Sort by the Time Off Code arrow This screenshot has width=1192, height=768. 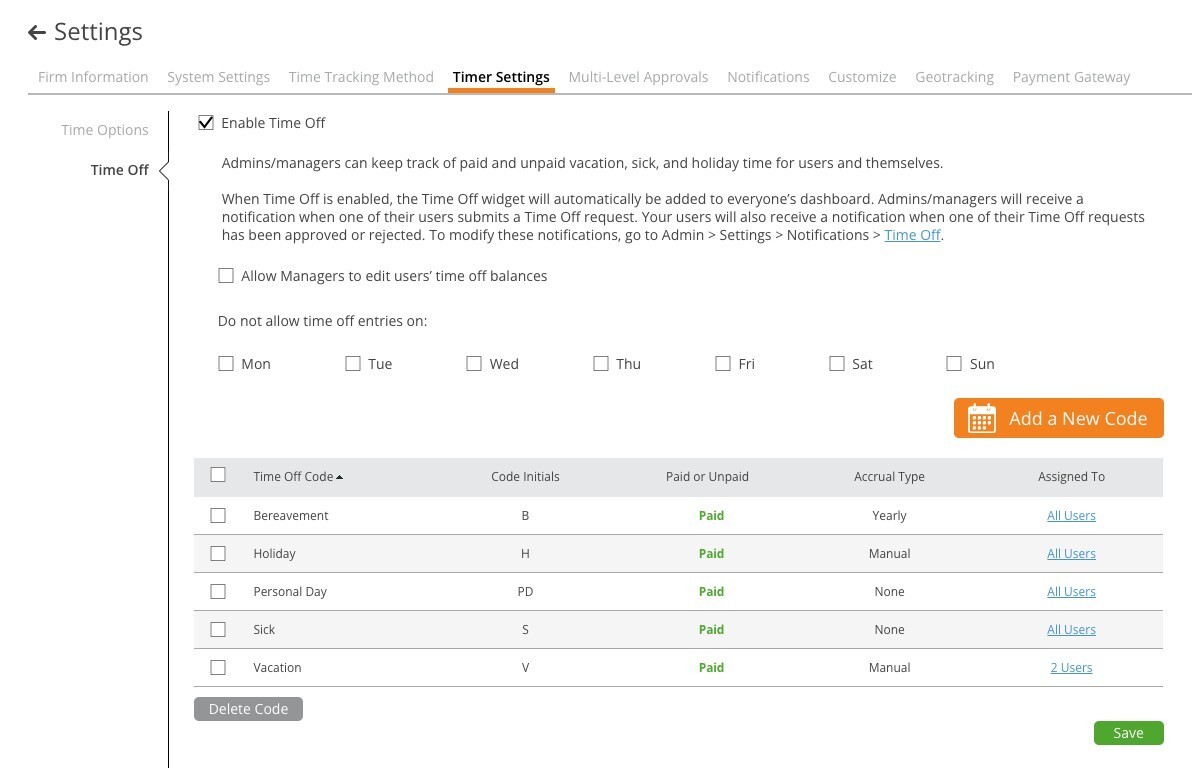(x=340, y=477)
